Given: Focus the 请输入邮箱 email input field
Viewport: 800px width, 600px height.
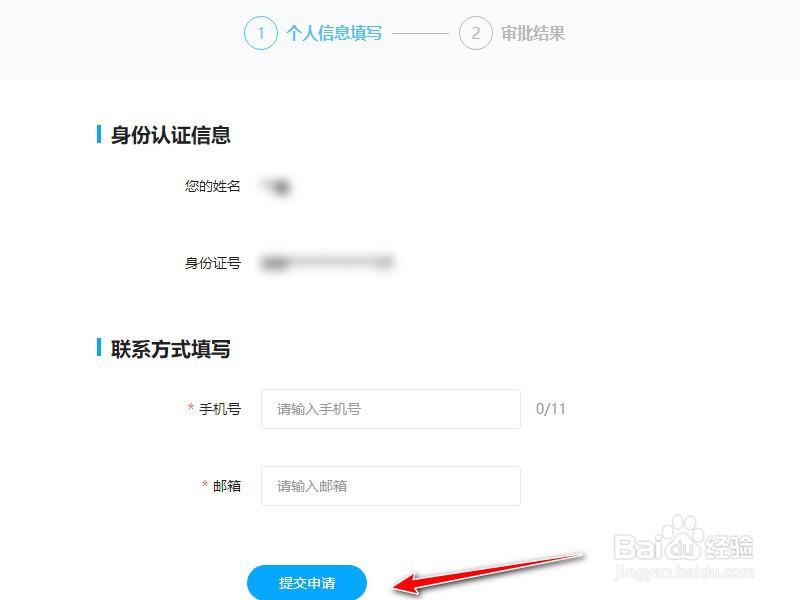Looking at the screenshot, I should click(x=391, y=486).
